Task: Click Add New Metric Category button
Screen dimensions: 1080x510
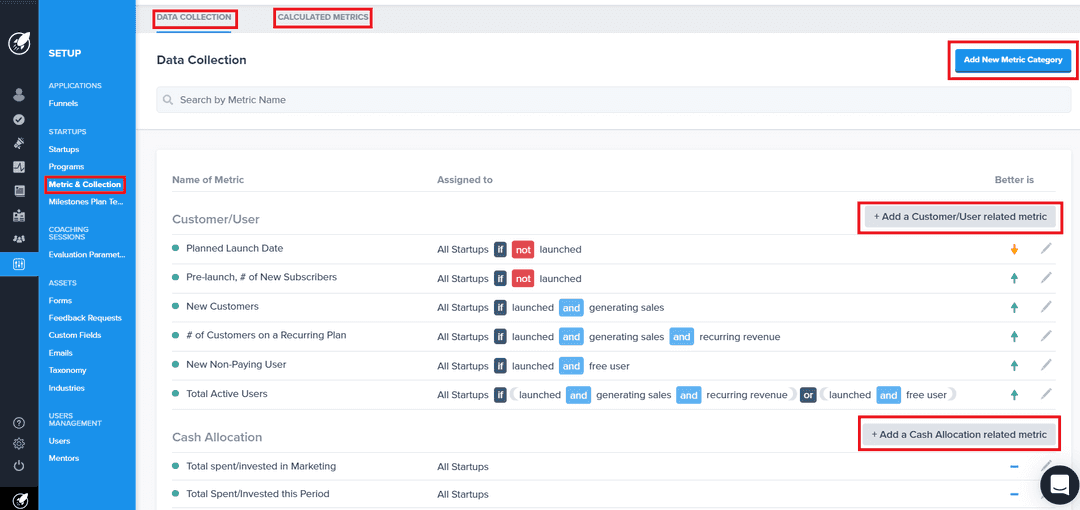Action: [x=1012, y=60]
